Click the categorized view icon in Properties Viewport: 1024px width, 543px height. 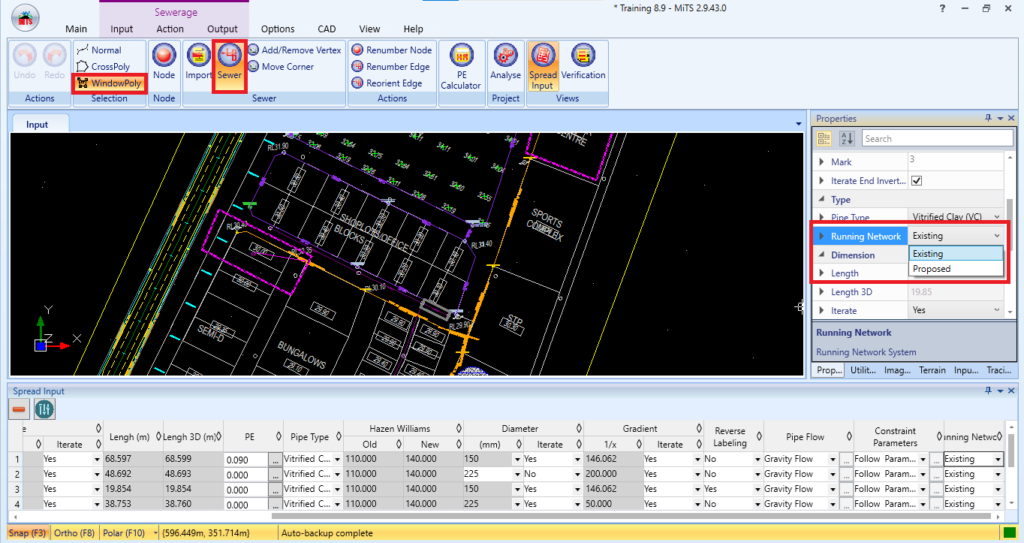pyautogui.click(x=824, y=139)
